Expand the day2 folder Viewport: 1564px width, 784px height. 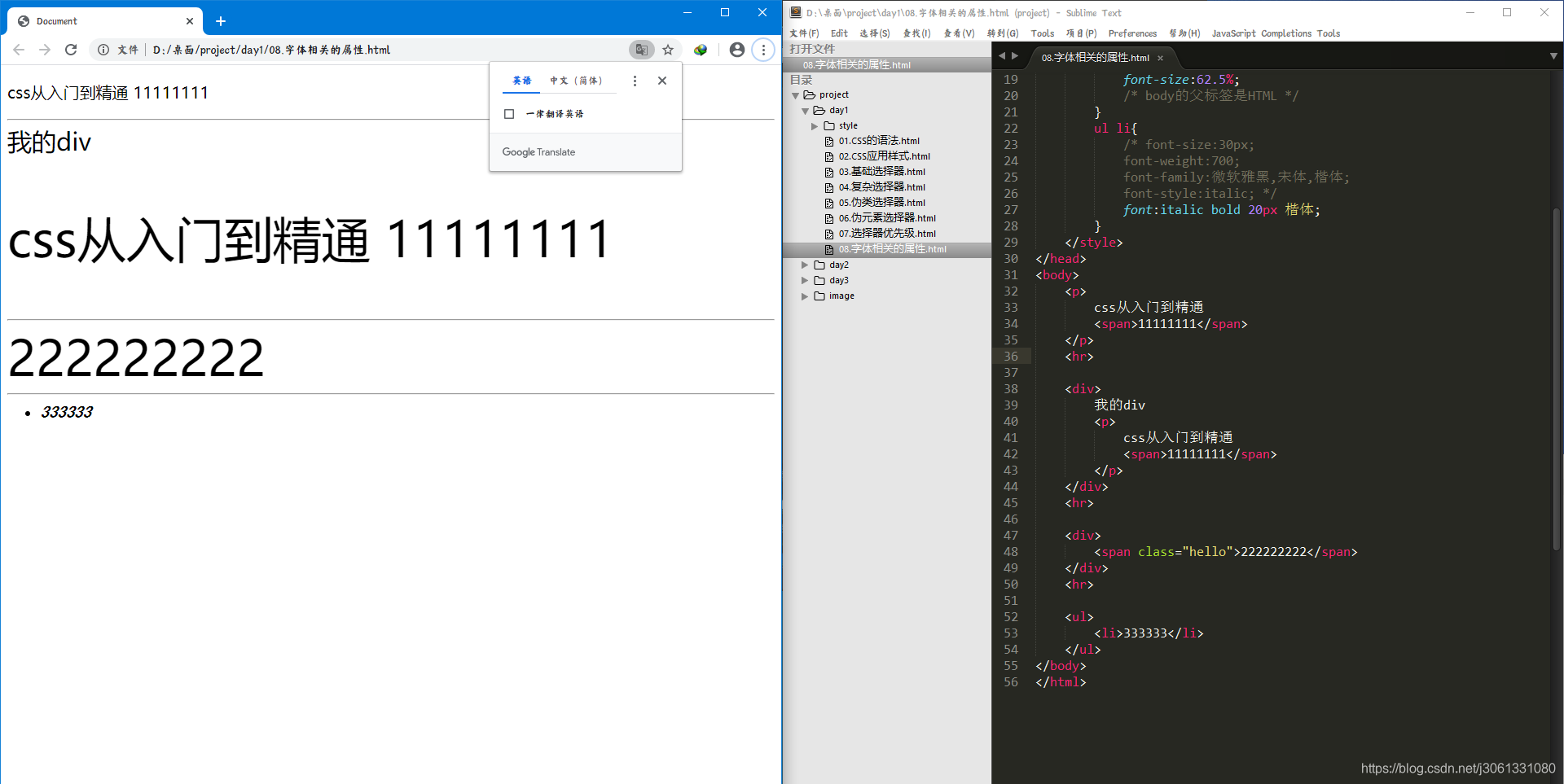(x=805, y=265)
